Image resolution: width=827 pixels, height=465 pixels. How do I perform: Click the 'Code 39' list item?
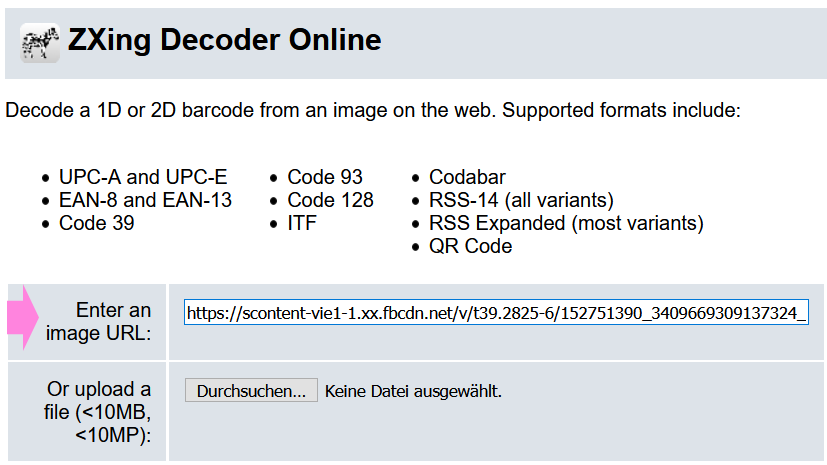pos(97,223)
